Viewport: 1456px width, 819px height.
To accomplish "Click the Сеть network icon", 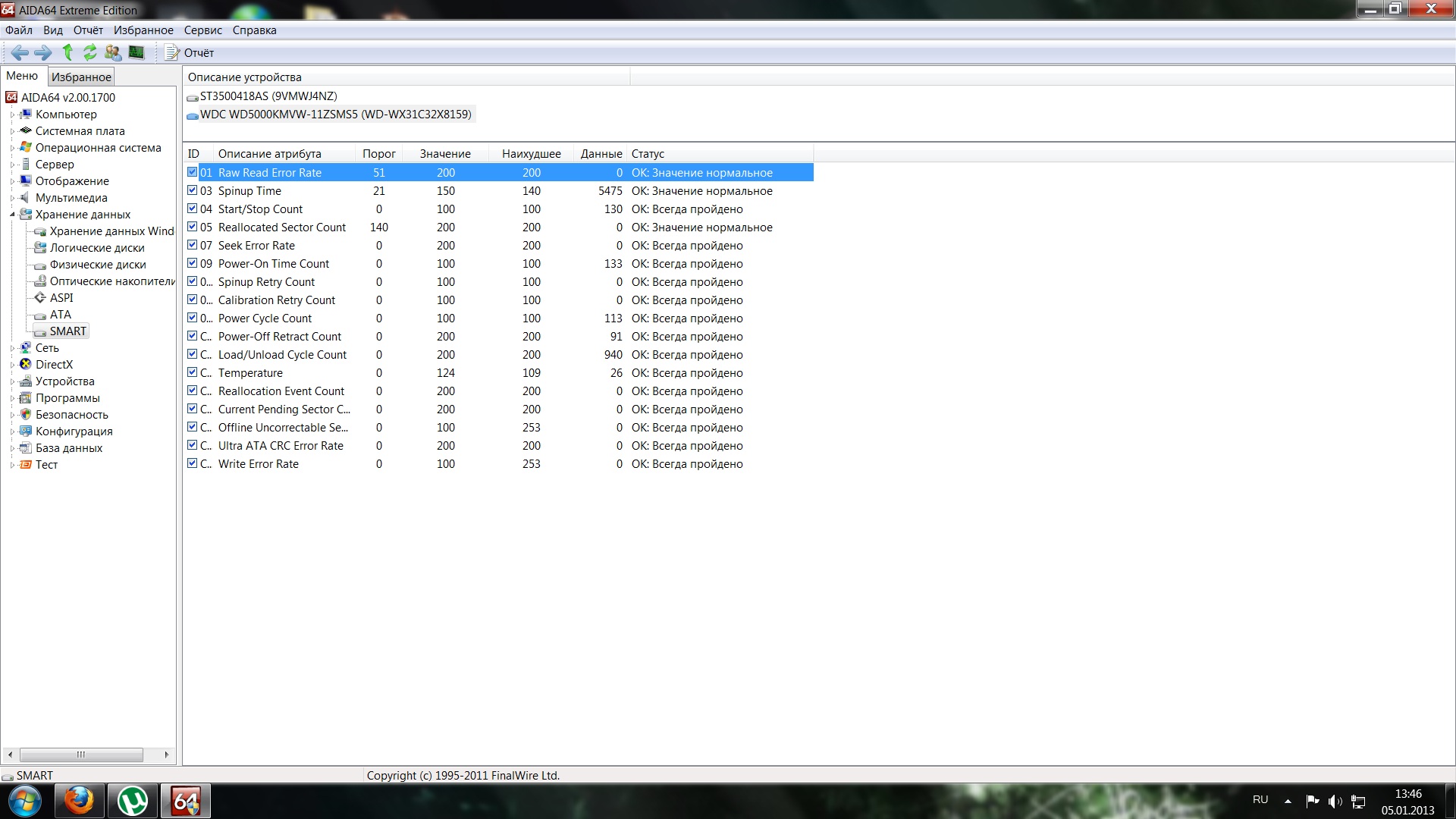I will [26, 347].
